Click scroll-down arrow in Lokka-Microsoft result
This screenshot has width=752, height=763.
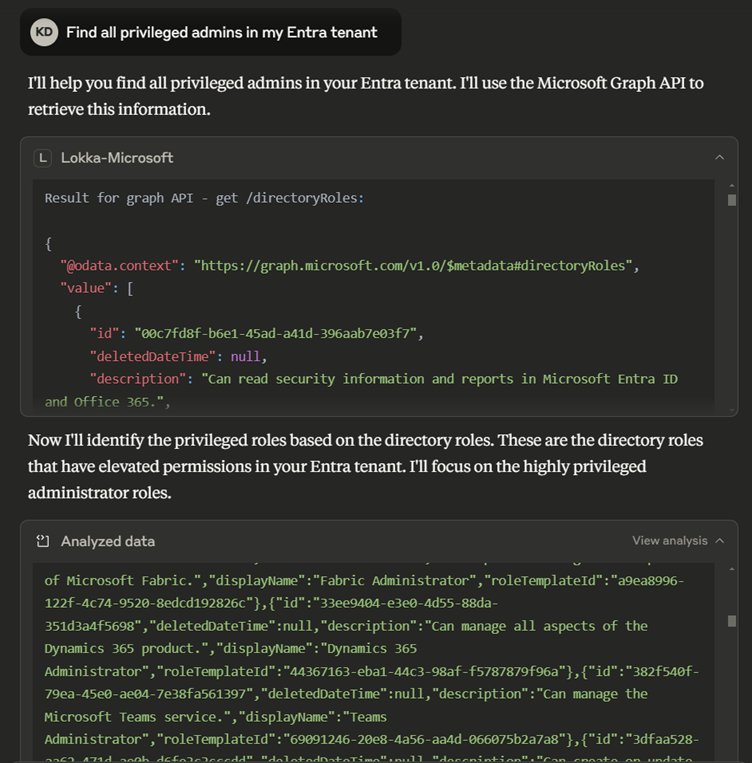[x=732, y=410]
